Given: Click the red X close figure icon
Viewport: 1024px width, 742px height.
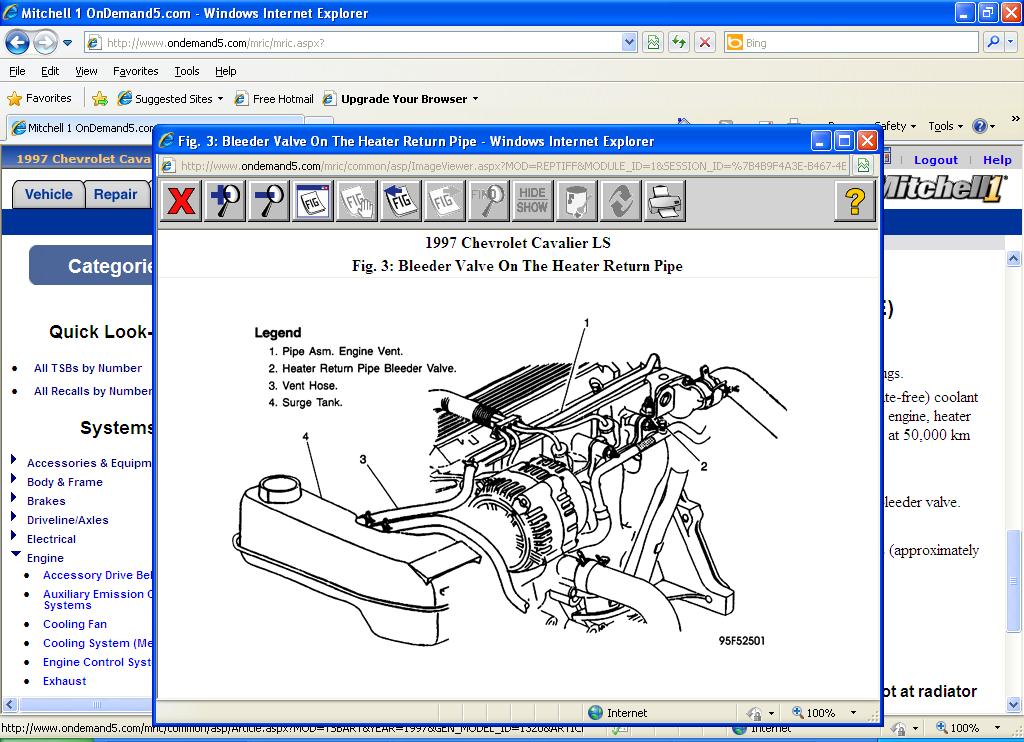Looking at the screenshot, I should (181, 201).
